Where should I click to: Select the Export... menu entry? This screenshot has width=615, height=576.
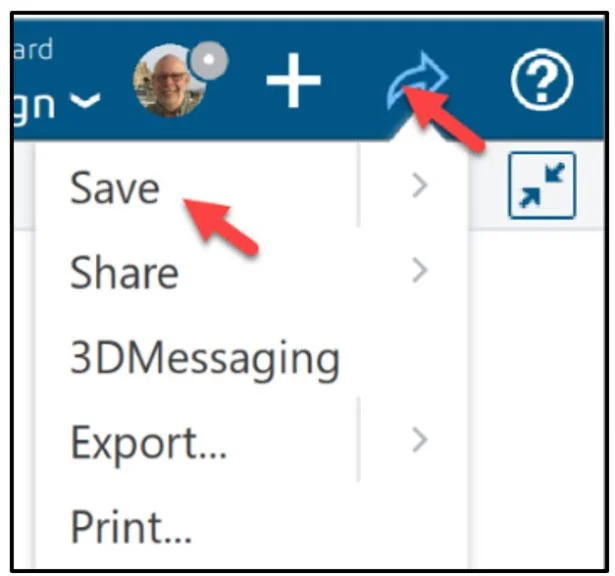pyautogui.click(x=148, y=443)
